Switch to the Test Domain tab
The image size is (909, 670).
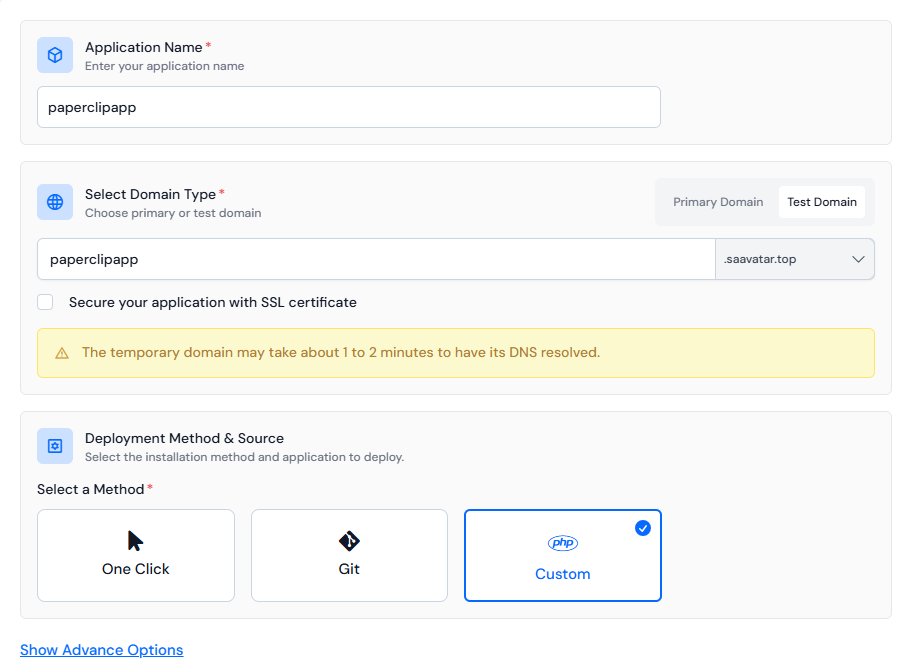click(x=821, y=202)
